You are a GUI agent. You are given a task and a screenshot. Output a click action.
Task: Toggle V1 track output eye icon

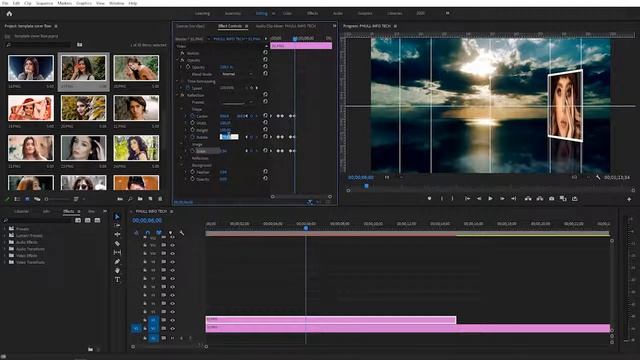pyautogui.click(x=172, y=329)
